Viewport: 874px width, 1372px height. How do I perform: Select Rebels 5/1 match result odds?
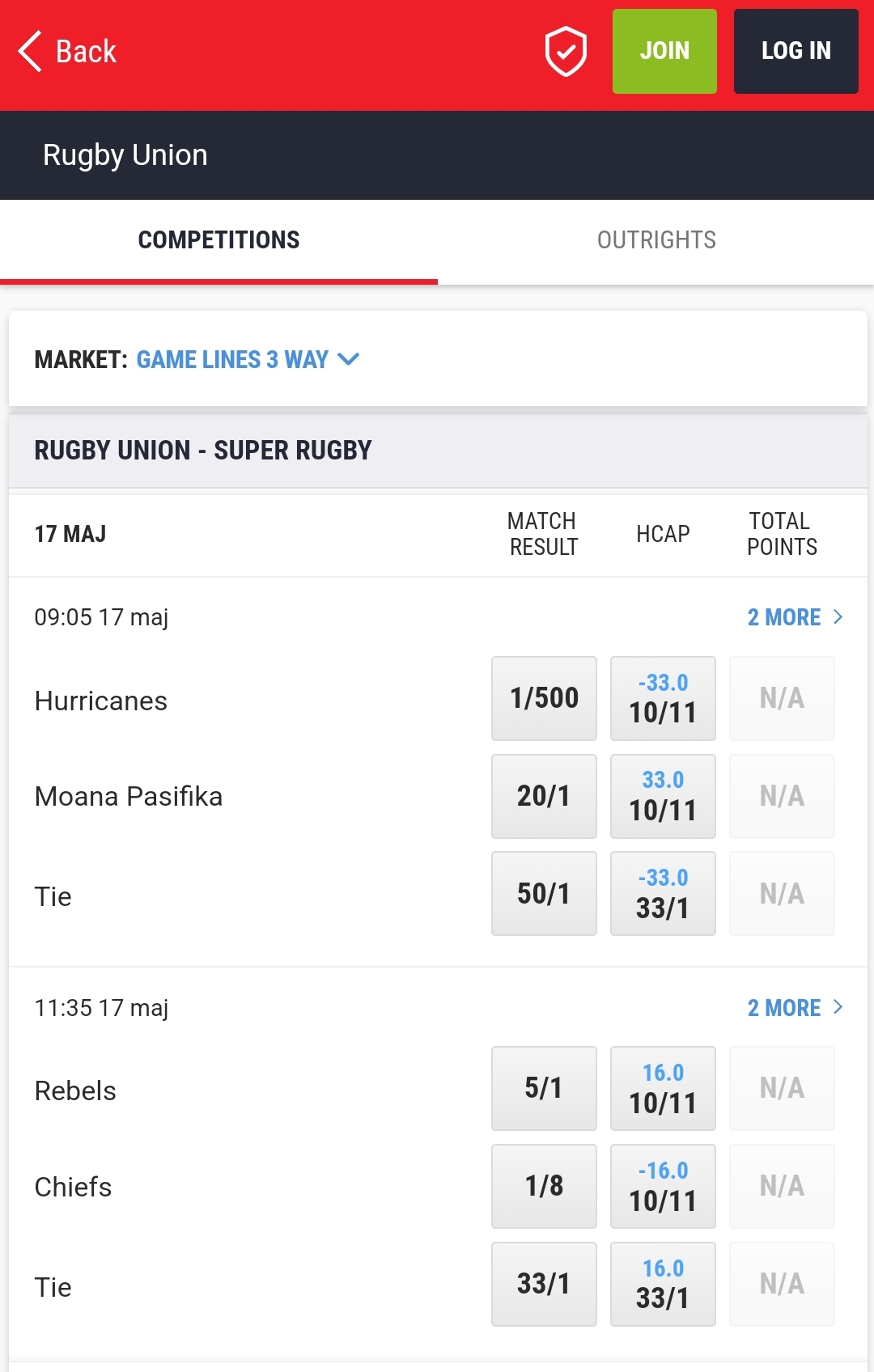543,1088
